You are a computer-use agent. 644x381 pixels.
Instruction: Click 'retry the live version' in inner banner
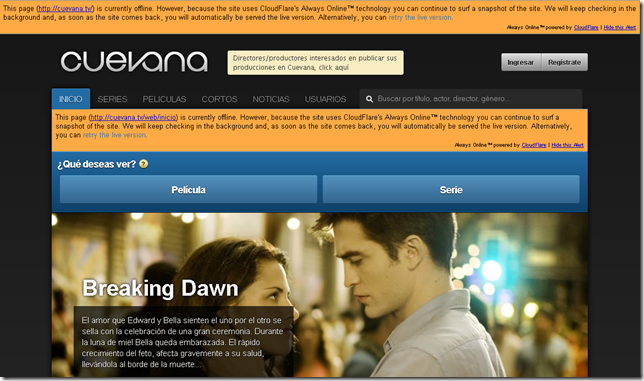pos(114,135)
